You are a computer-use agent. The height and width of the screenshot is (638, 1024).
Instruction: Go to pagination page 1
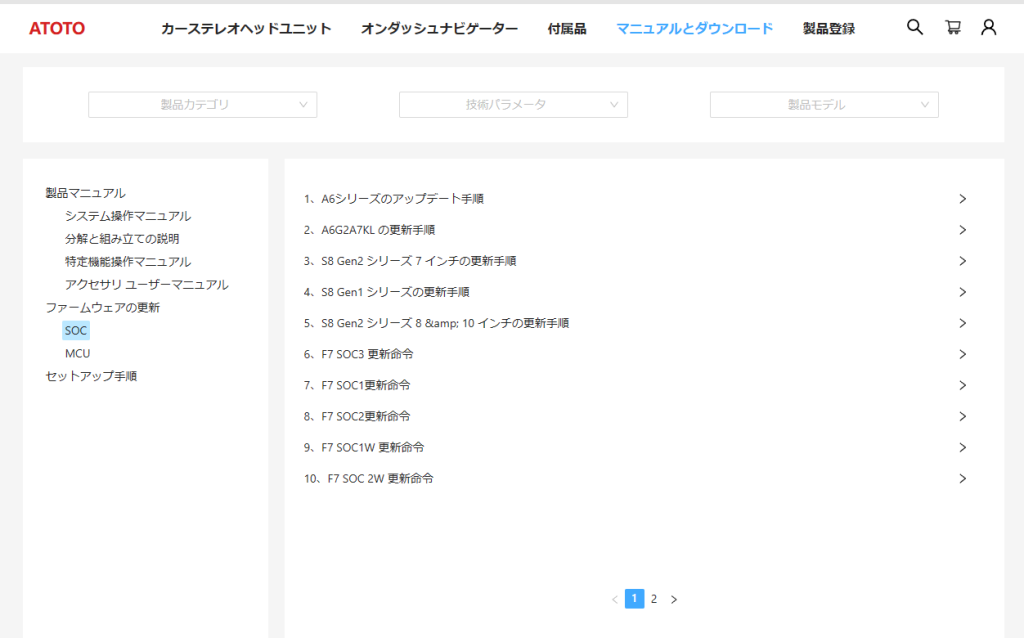634,599
